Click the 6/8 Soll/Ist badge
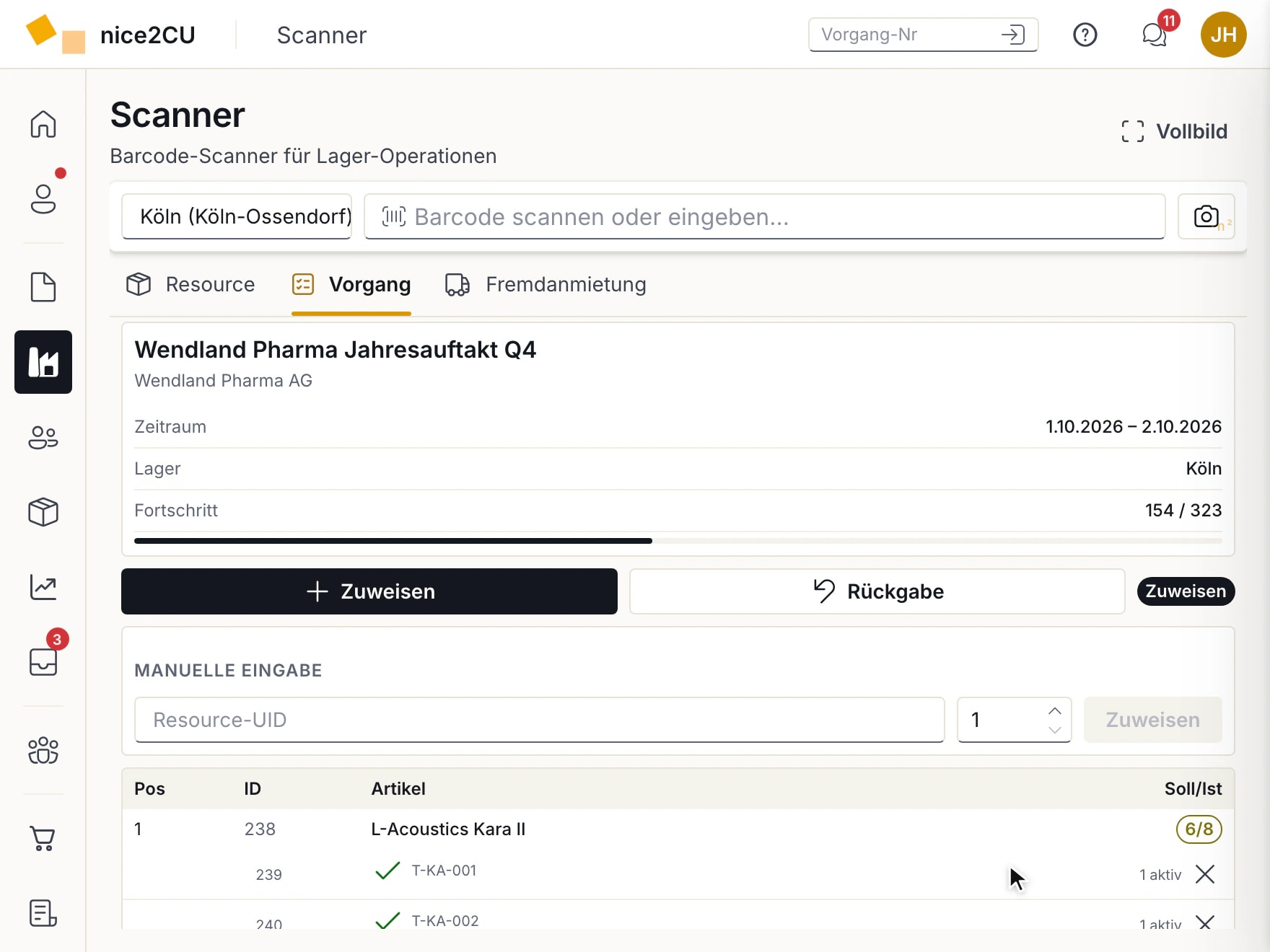 click(x=1199, y=829)
